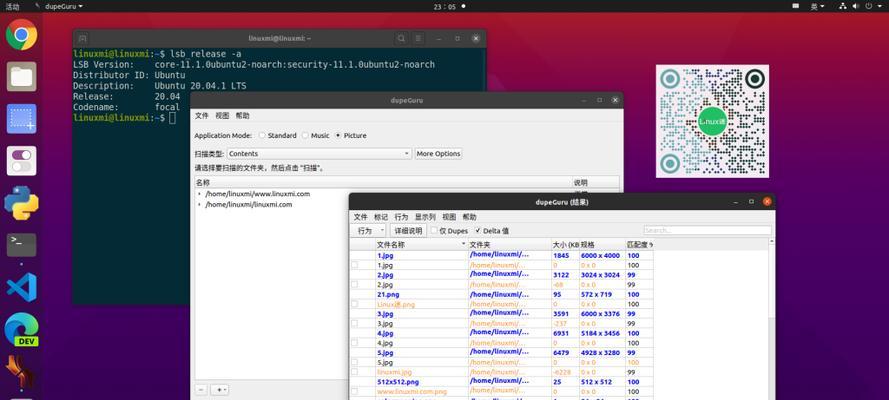The image size is (889, 400).
Task: Click the 3024 x 3024 dimension cell
Action: click(600, 275)
